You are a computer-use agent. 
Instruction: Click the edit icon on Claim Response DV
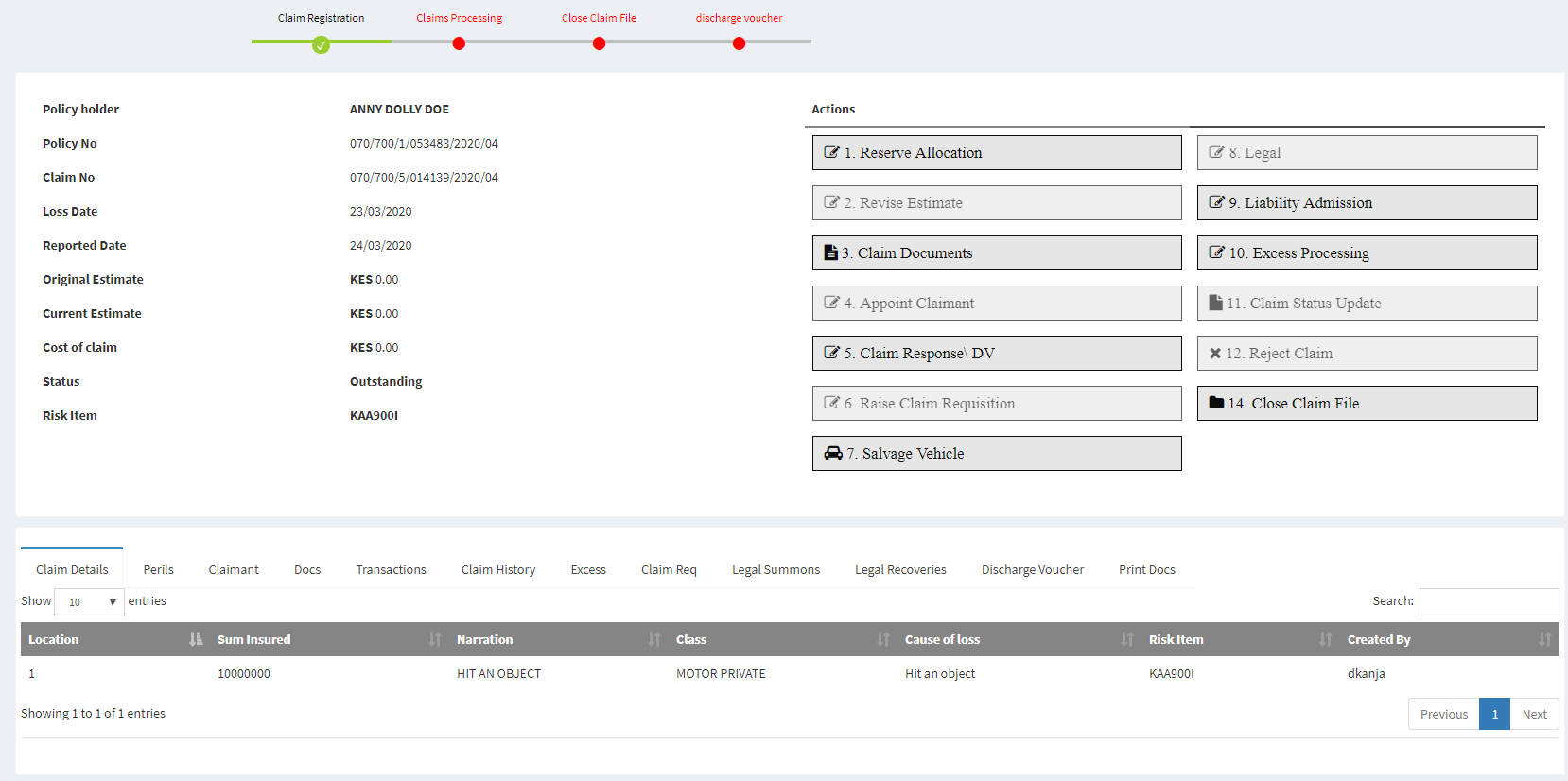pyautogui.click(x=831, y=353)
